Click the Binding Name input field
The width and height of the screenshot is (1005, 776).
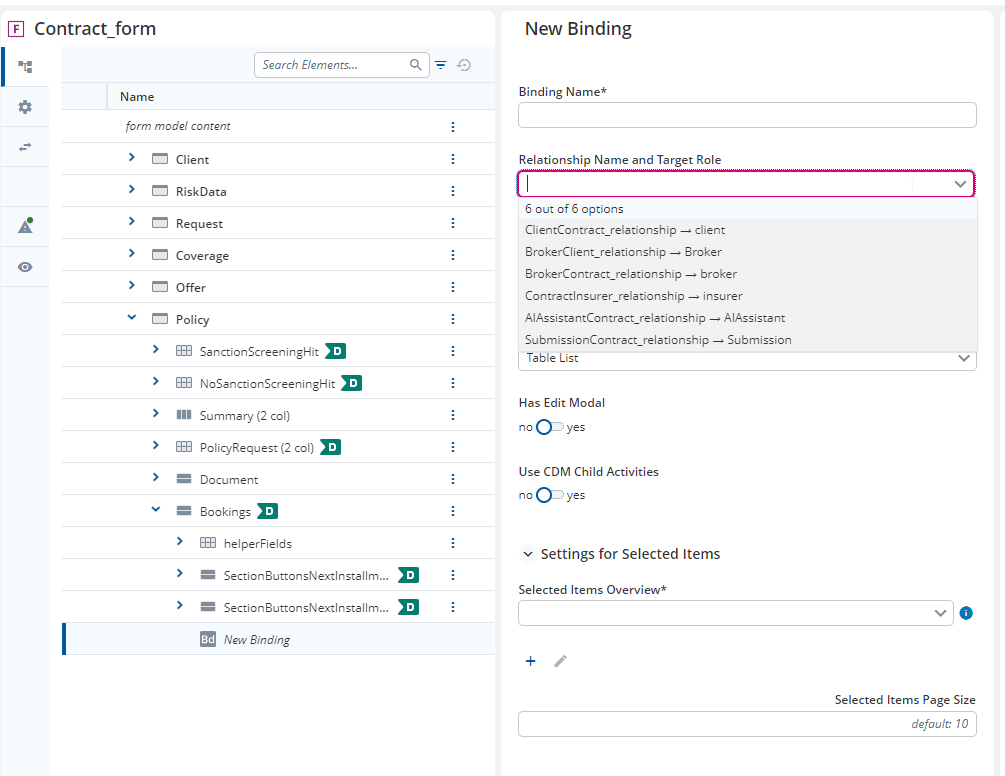(x=747, y=115)
